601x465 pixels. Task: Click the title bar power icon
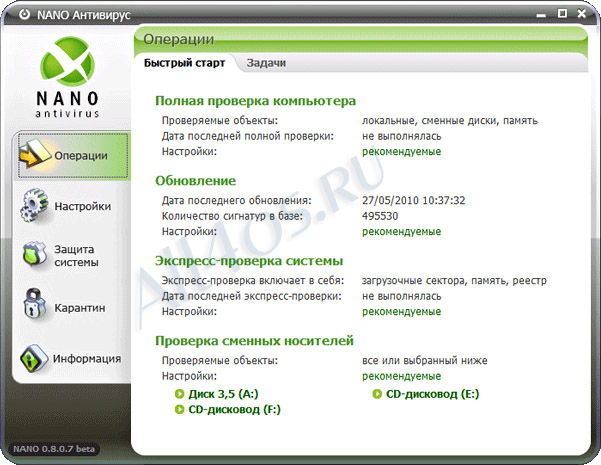tap(25, 15)
